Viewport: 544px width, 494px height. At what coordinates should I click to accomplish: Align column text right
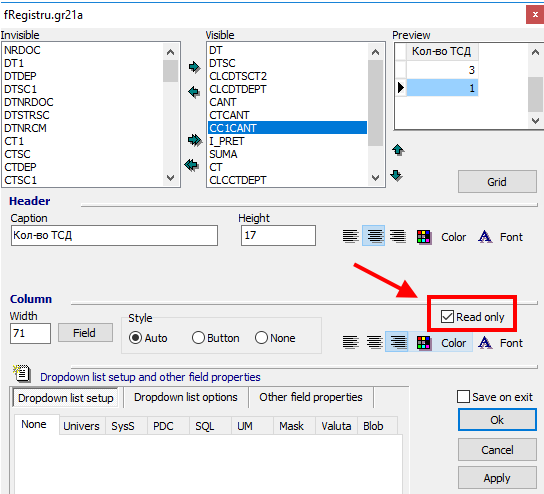click(x=397, y=342)
